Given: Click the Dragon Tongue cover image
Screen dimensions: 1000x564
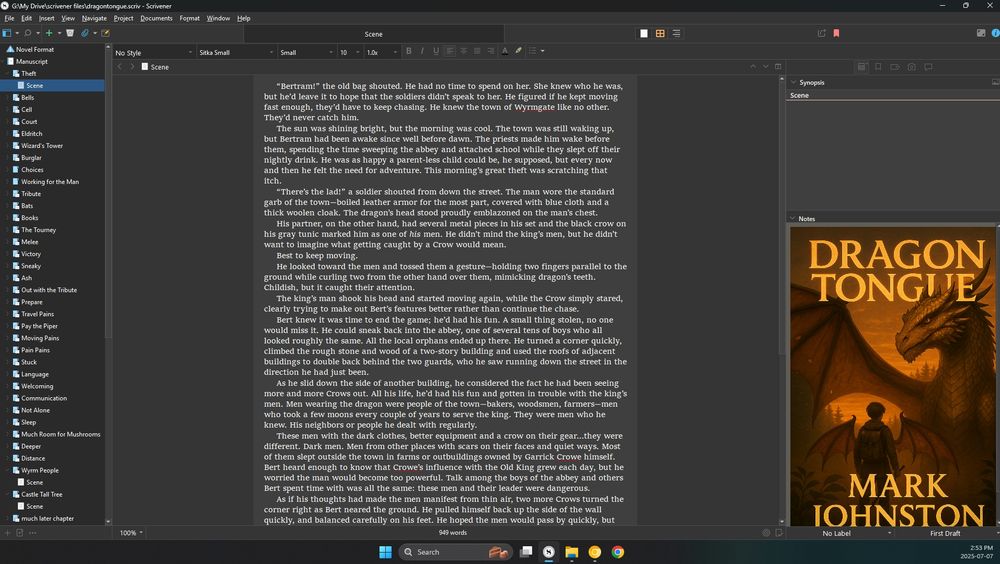Looking at the screenshot, I should [x=892, y=376].
